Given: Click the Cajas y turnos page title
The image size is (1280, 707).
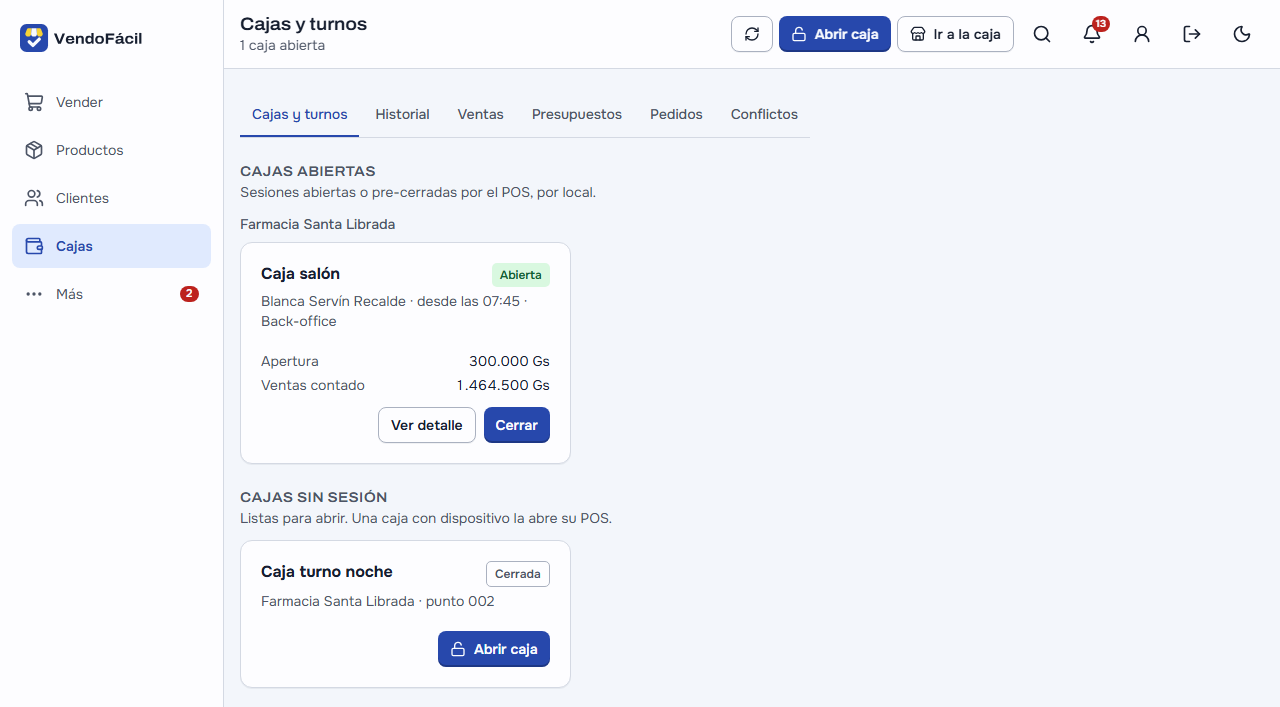Looking at the screenshot, I should 304,23.
